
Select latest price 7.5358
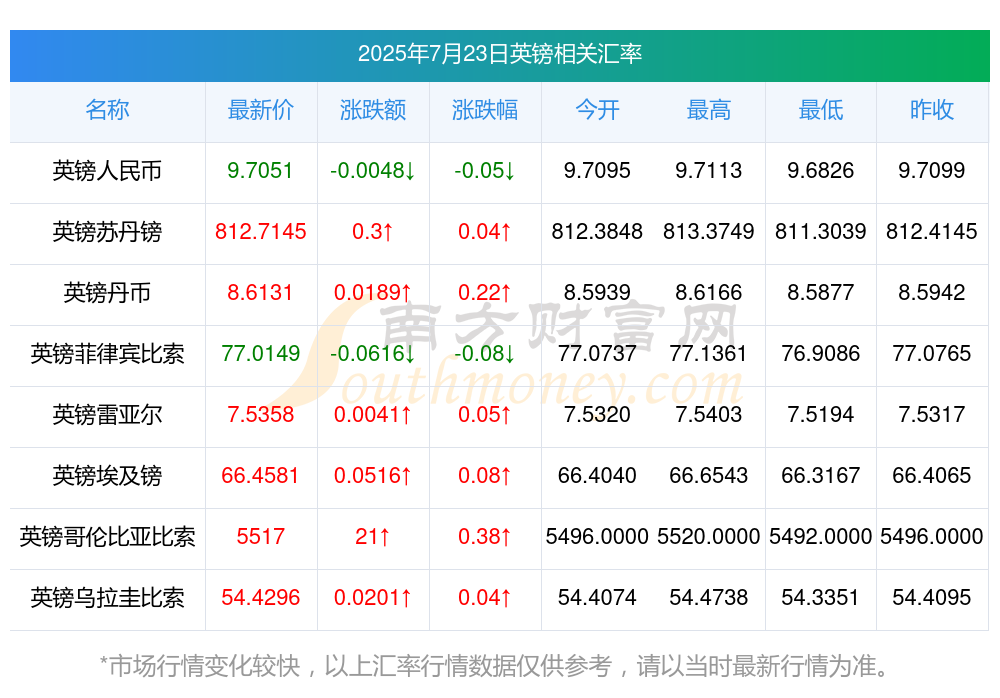click(260, 415)
